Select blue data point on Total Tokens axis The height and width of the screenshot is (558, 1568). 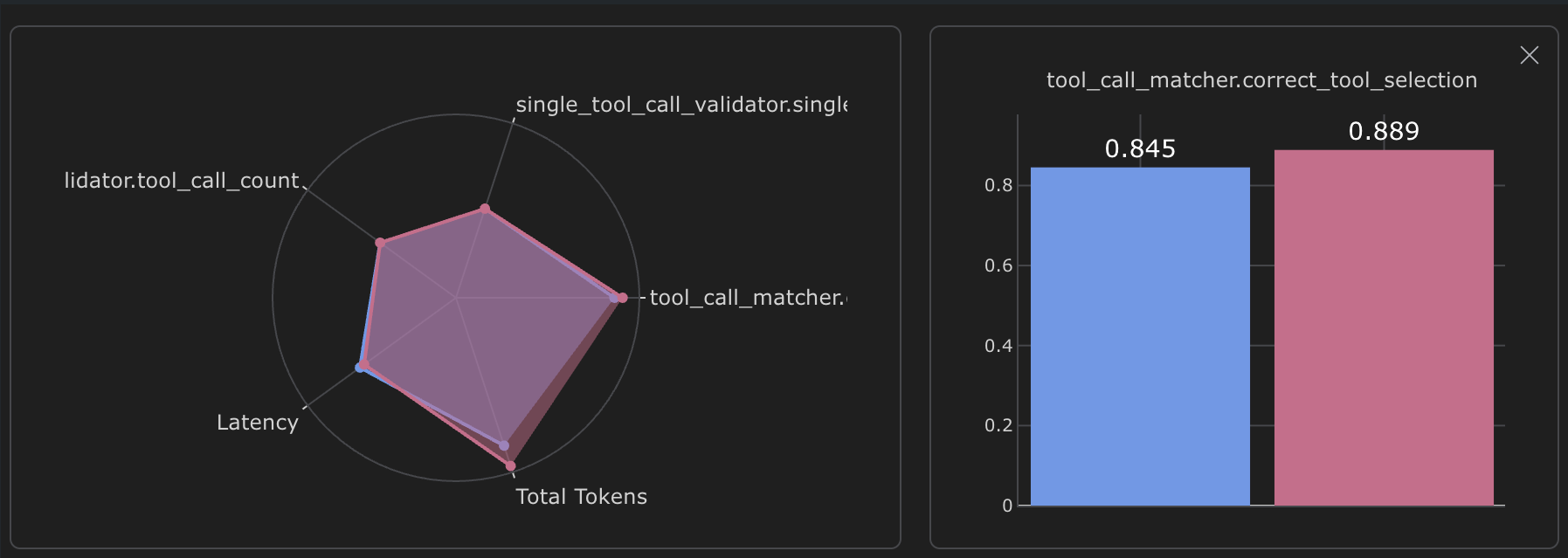(504, 445)
